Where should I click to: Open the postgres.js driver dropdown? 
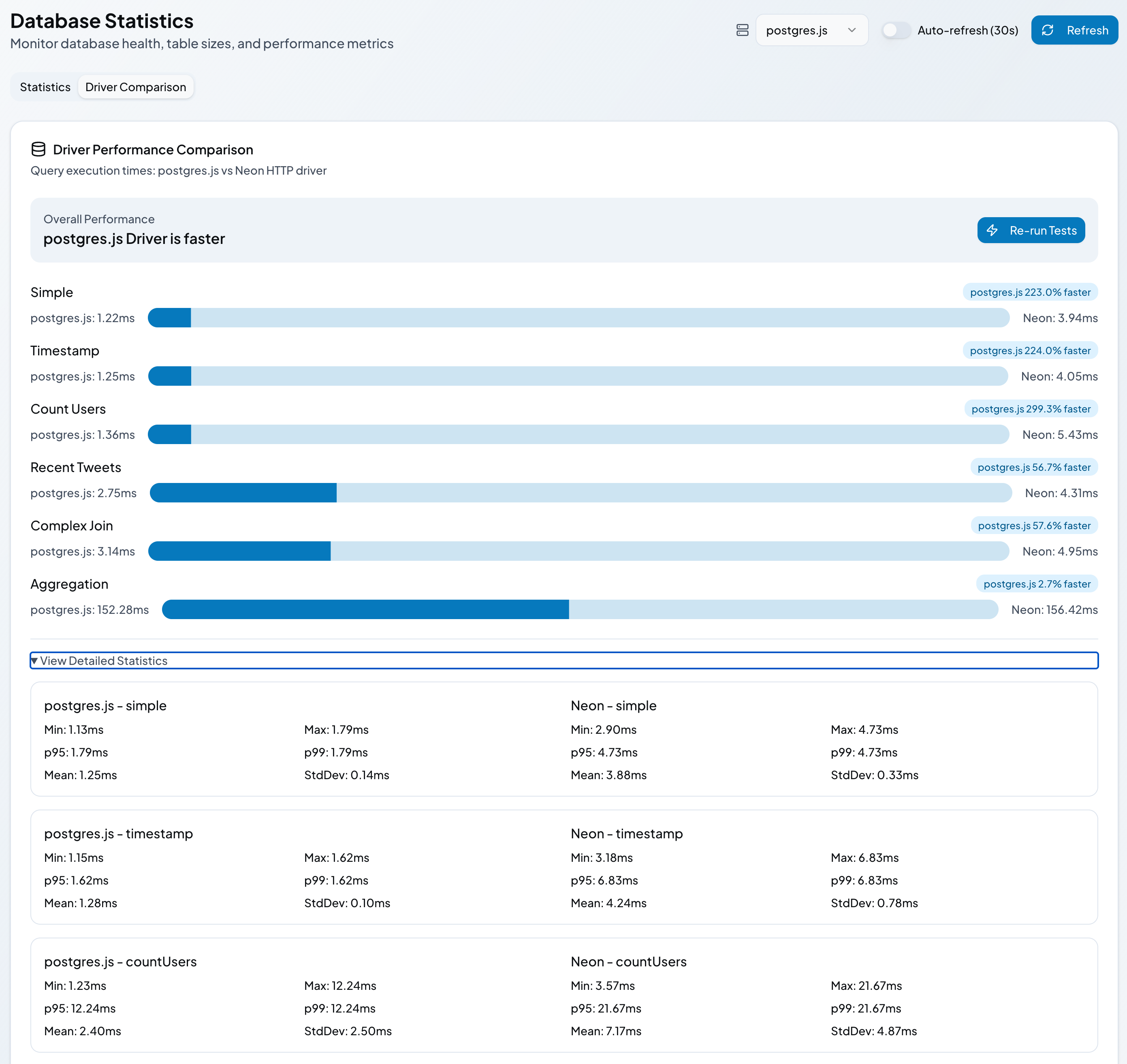click(x=812, y=30)
